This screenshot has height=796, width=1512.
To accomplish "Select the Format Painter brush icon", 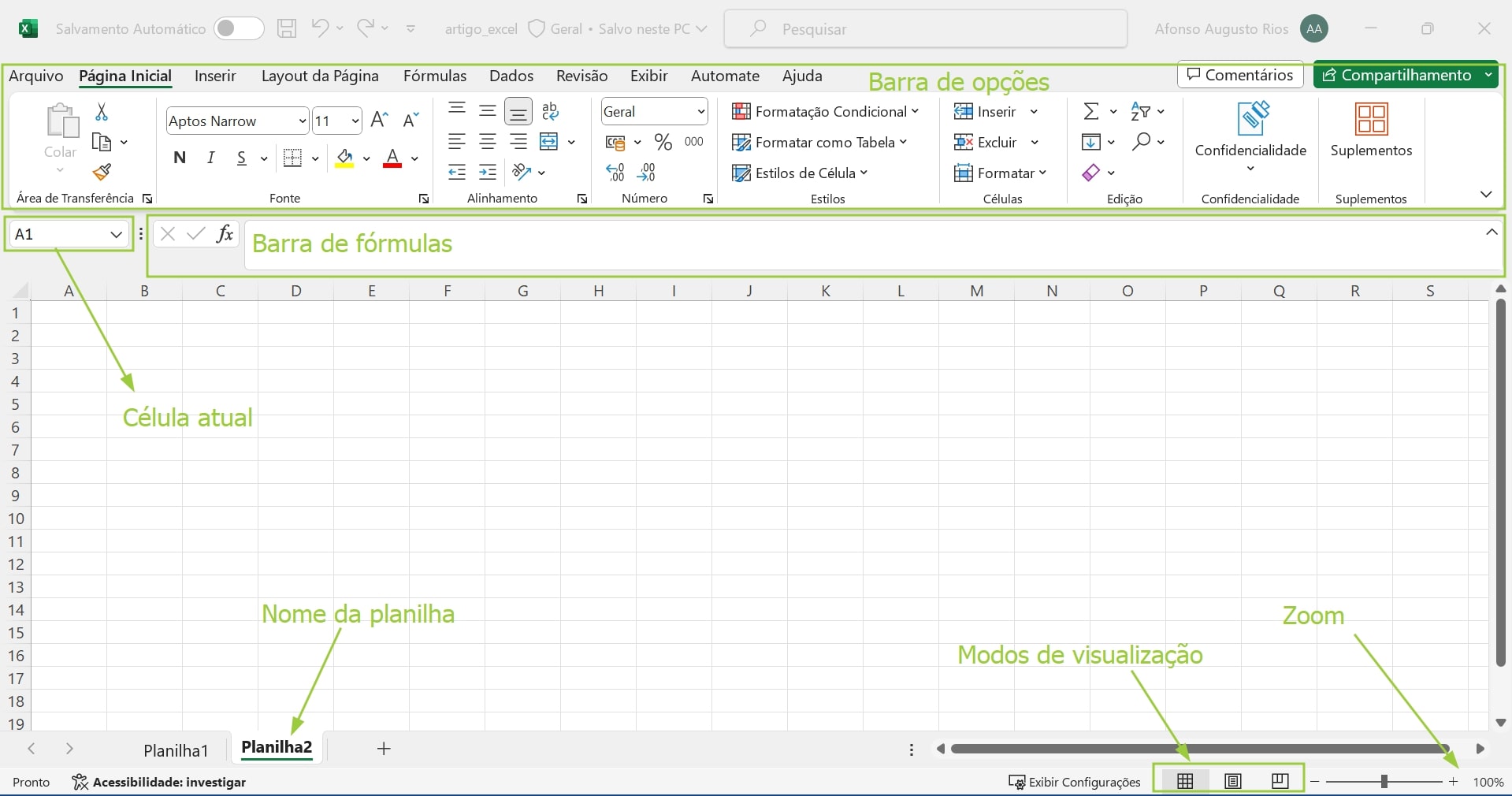I will [102, 172].
